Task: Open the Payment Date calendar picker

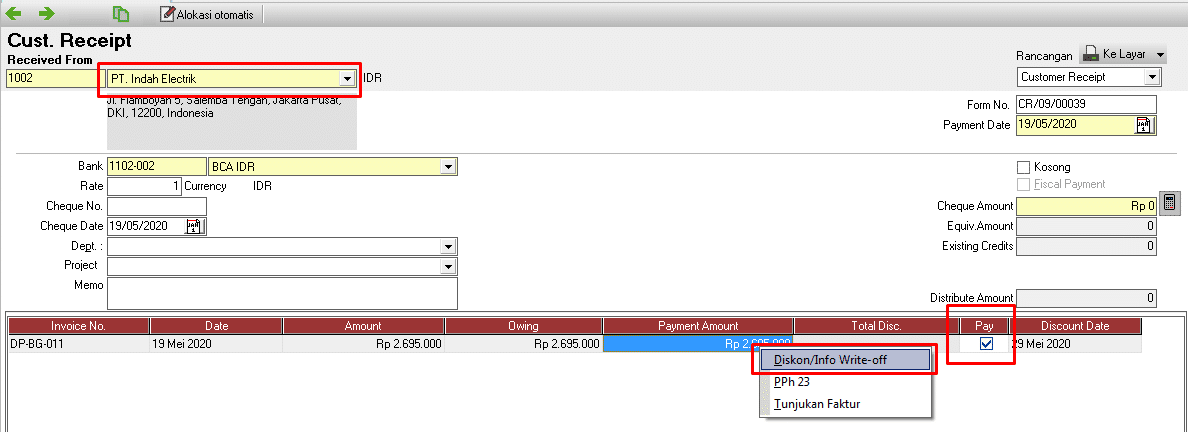Action: coord(1144,125)
